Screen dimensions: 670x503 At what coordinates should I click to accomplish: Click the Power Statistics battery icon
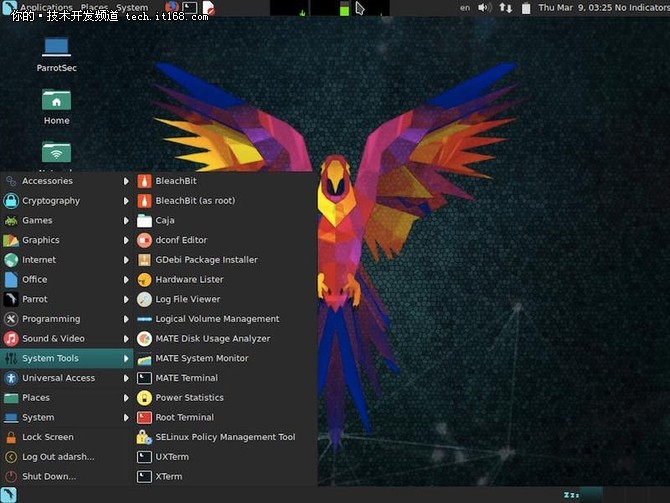click(x=144, y=398)
